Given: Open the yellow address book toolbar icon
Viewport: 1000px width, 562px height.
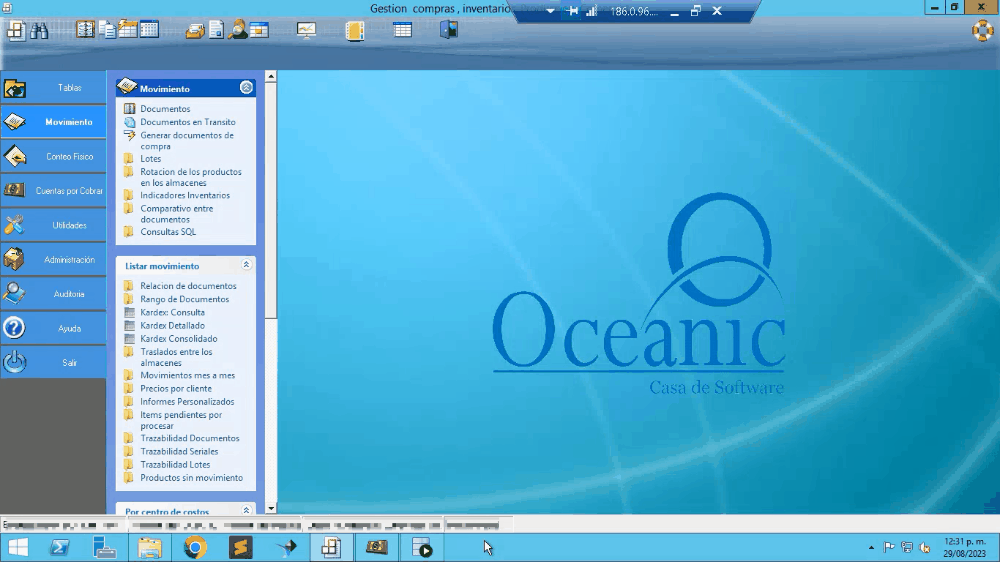Looking at the screenshot, I should 355,30.
